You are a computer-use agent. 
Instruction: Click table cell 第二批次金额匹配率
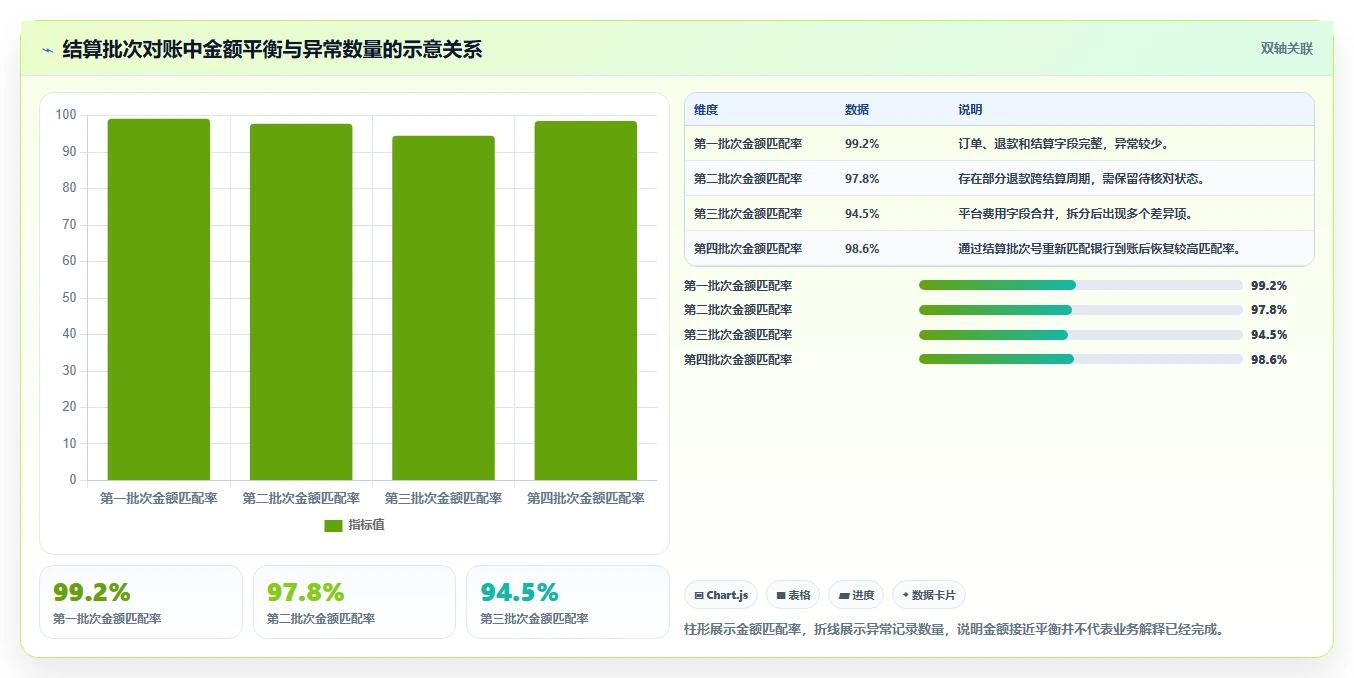tap(748, 179)
